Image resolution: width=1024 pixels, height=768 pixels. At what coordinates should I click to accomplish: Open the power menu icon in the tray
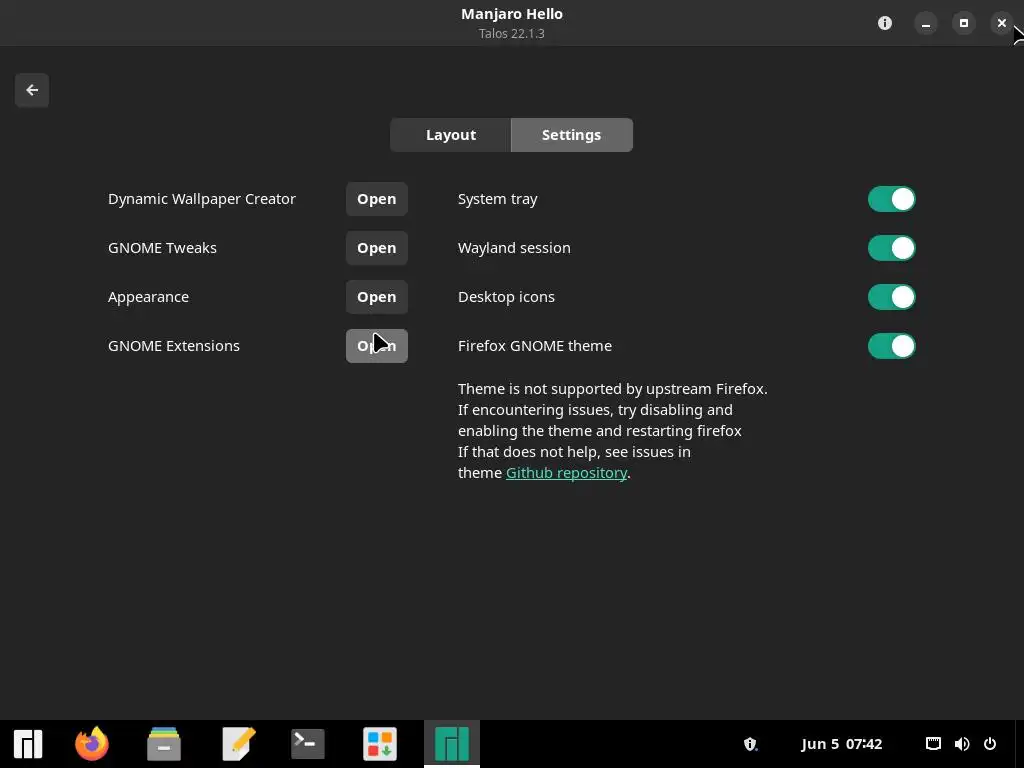990,744
